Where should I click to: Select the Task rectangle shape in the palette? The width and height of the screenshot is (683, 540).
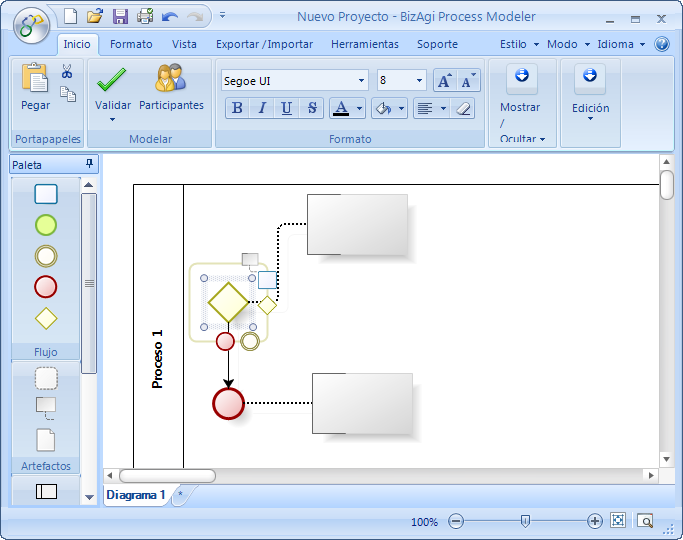click(x=46, y=194)
